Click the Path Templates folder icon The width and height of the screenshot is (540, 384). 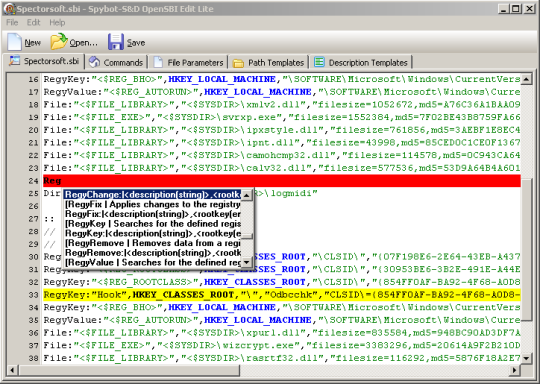(x=238, y=63)
